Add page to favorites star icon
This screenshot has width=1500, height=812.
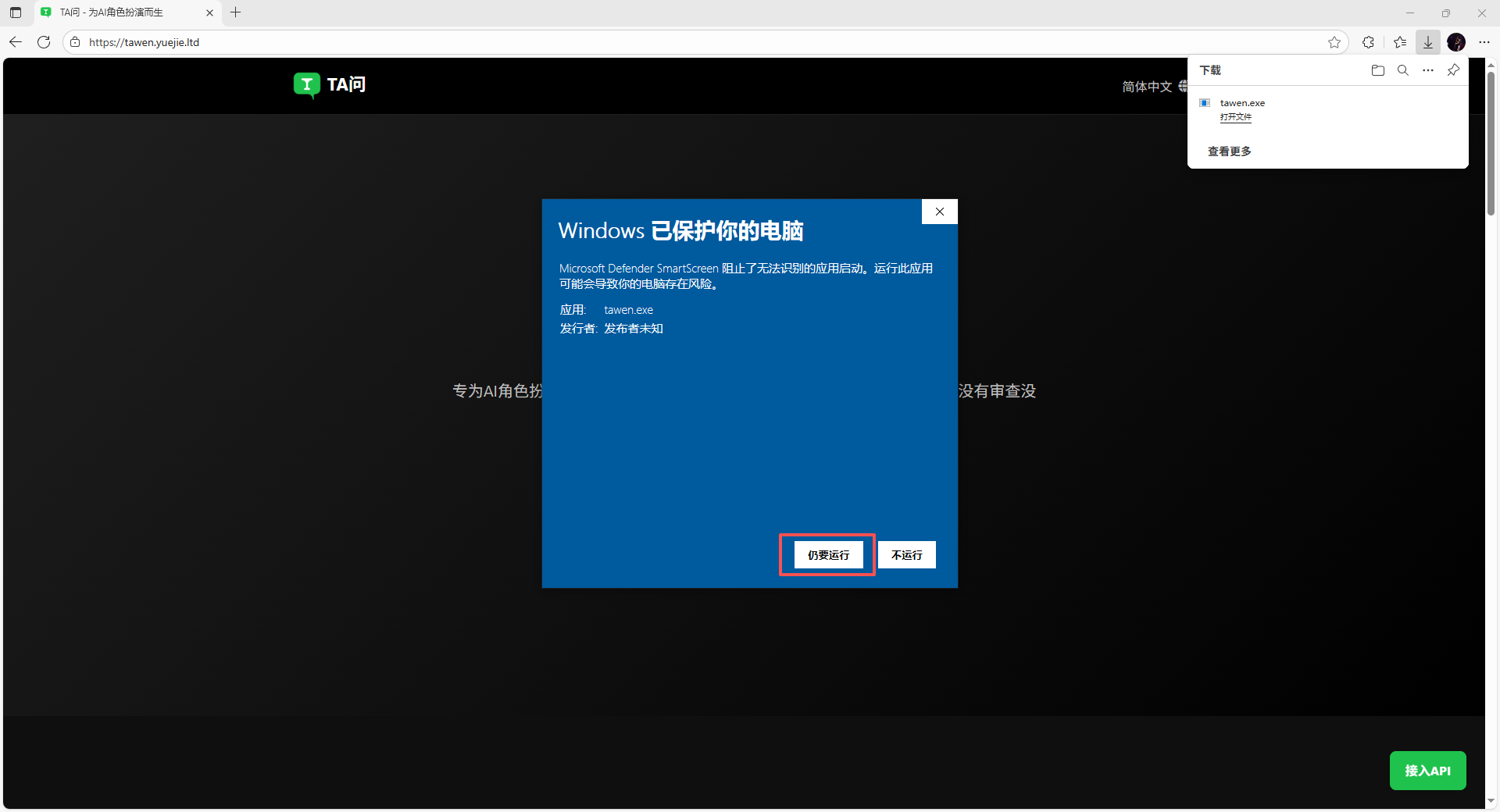point(1334,42)
